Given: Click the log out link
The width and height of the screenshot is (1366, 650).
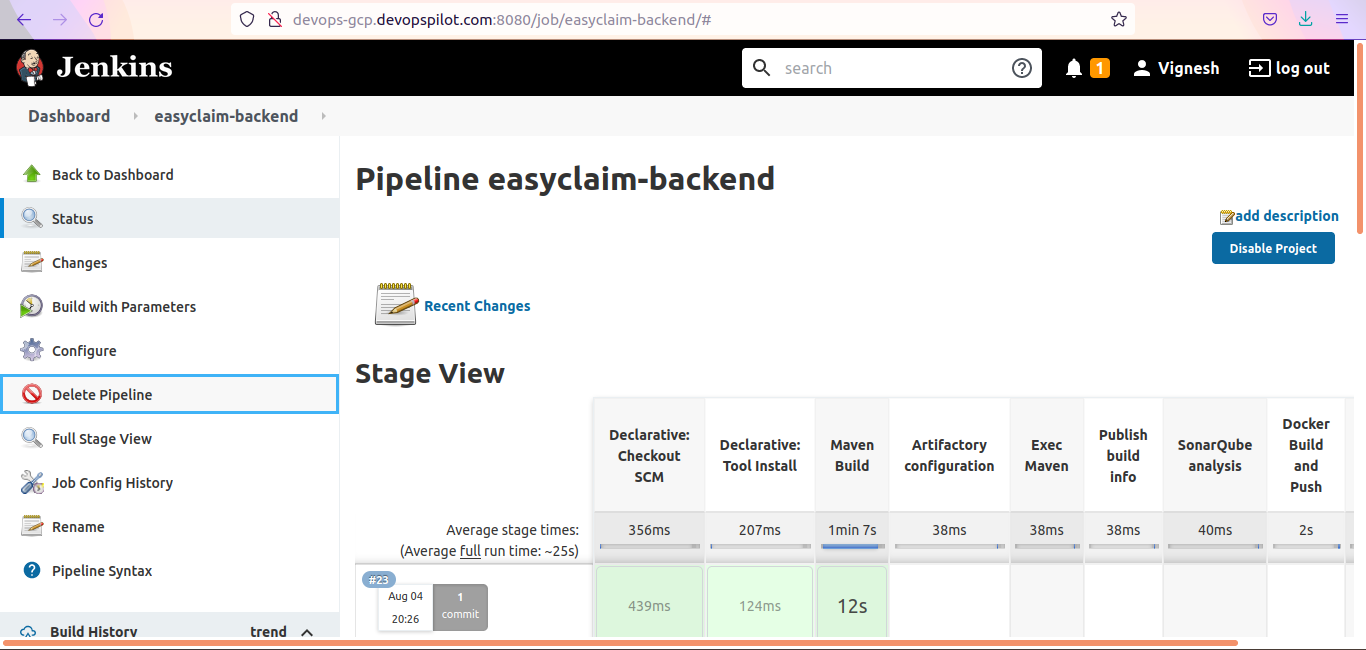Looking at the screenshot, I should [x=1289, y=68].
